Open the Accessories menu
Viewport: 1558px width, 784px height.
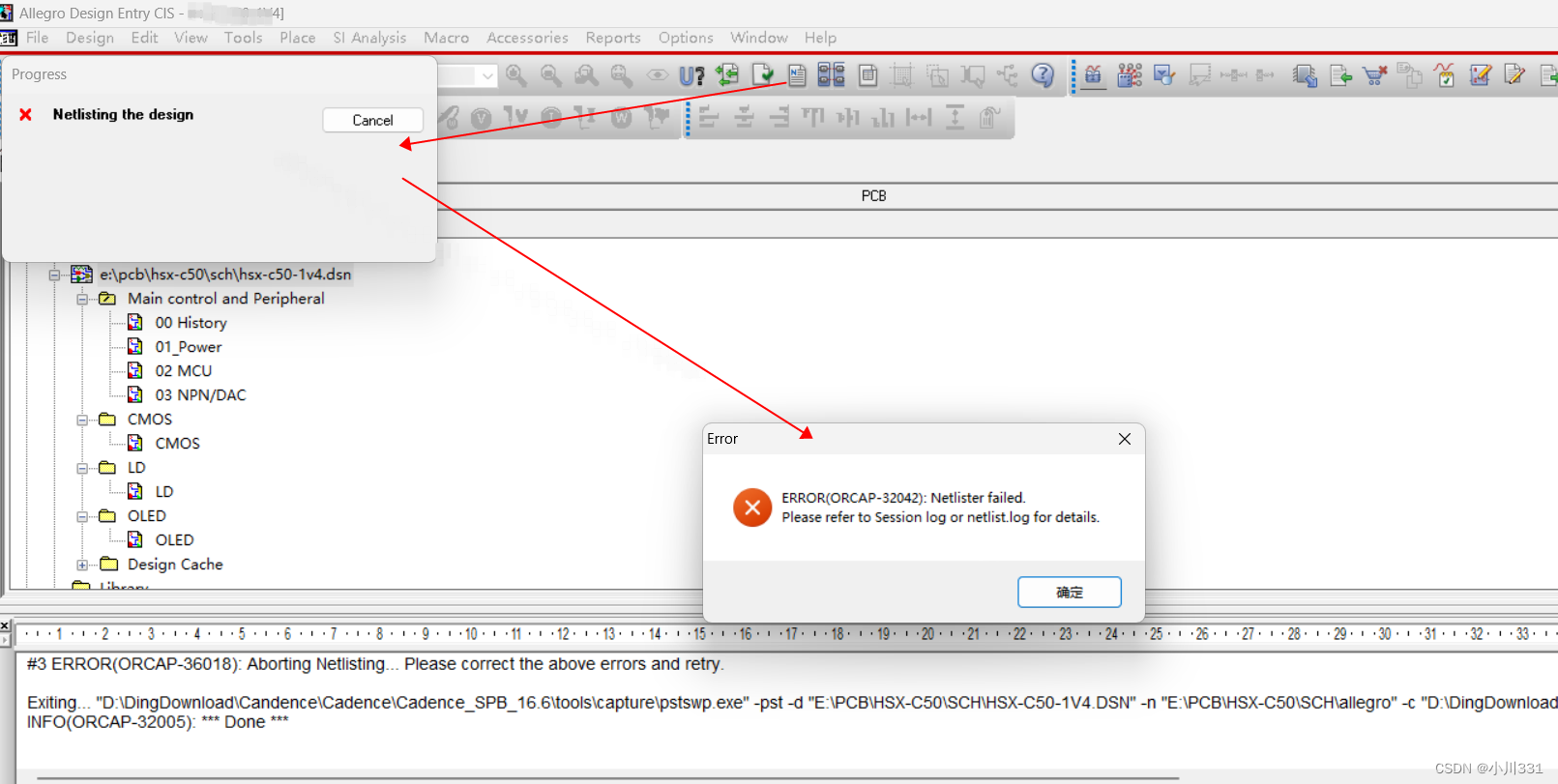[527, 38]
